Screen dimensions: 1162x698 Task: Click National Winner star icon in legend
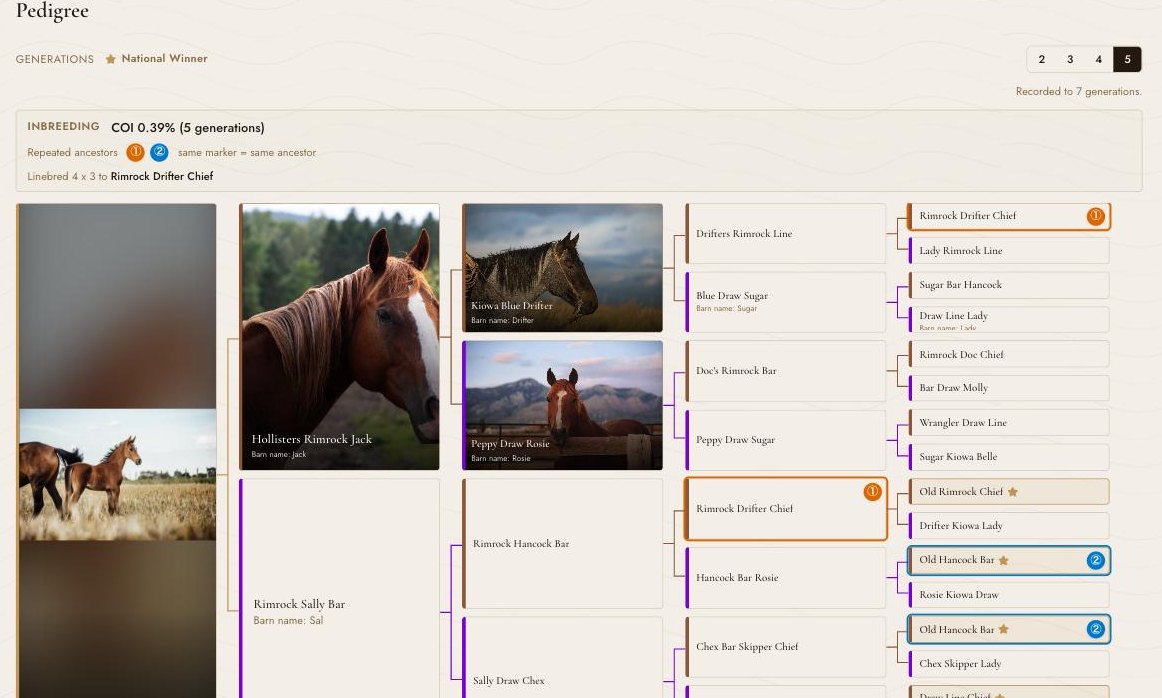pos(110,59)
